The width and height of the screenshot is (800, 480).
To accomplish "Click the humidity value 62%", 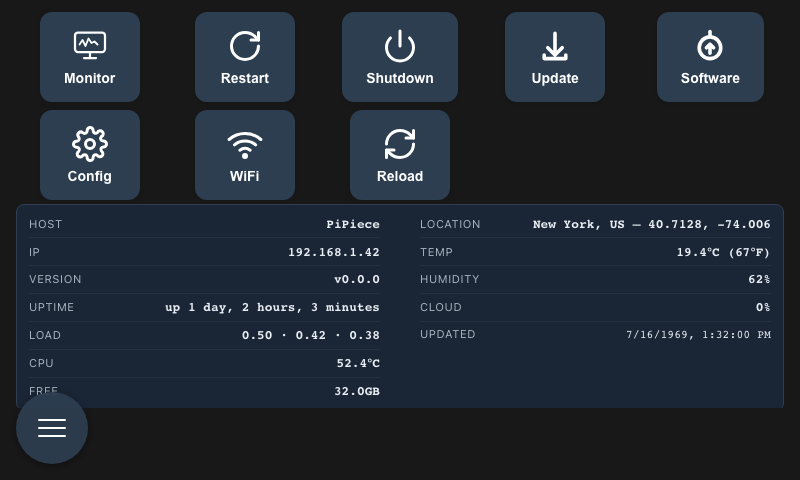I will pyautogui.click(x=759, y=280).
